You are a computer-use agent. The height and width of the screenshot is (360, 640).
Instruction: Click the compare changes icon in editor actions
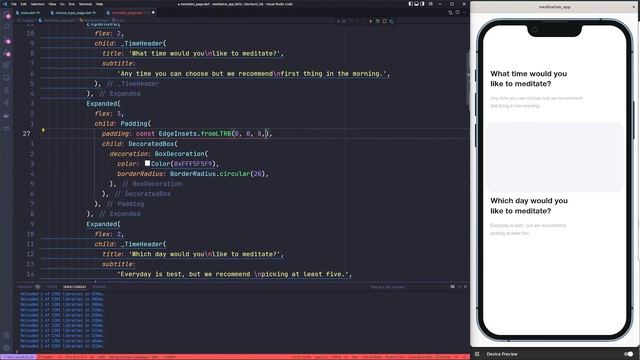point(451,13)
